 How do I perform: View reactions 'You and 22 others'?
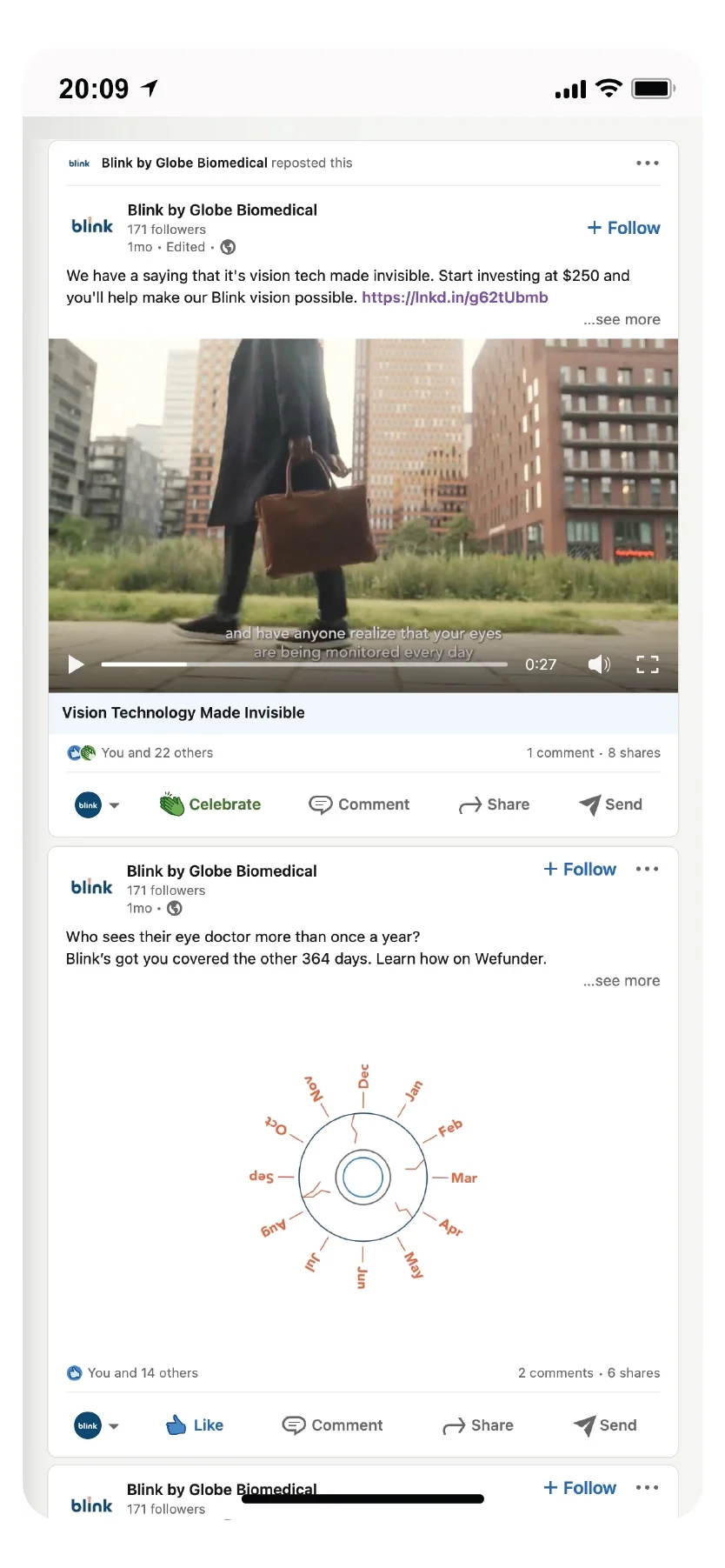[x=157, y=753]
